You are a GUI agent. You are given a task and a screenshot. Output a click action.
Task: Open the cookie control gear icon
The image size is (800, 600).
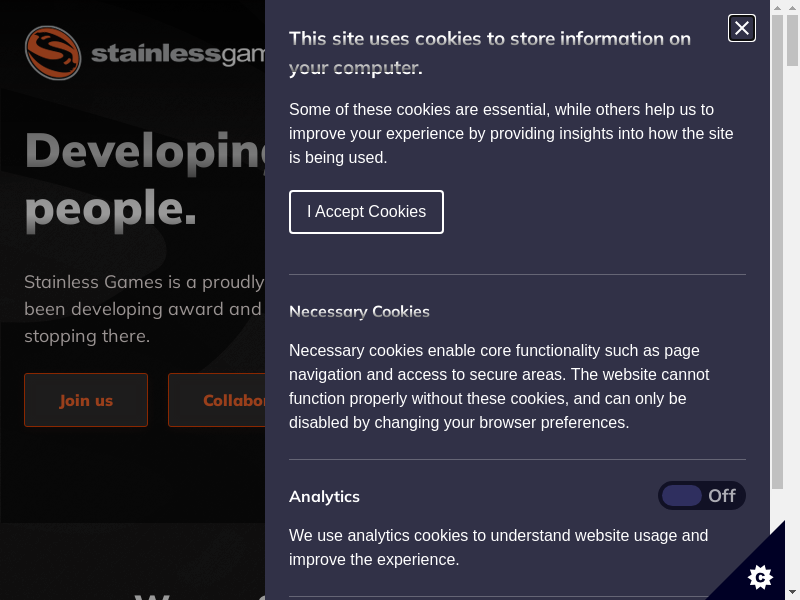tap(761, 576)
